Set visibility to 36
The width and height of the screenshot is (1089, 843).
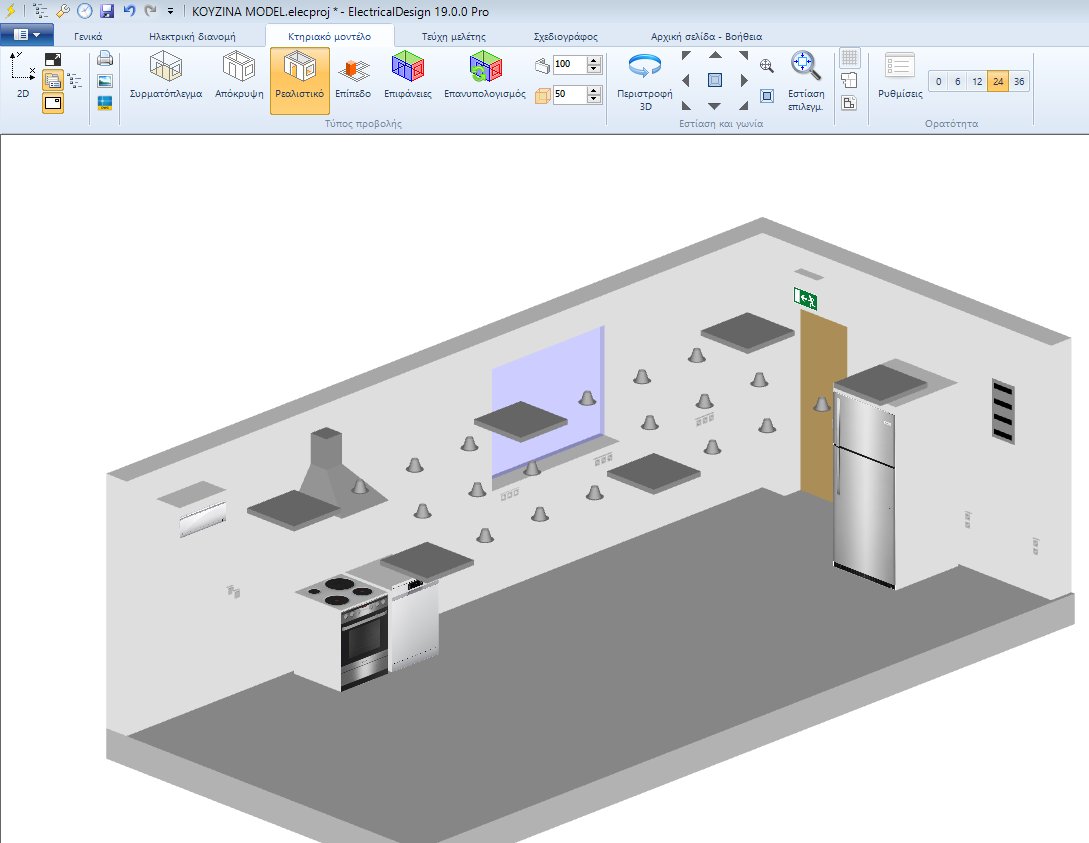coord(1018,82)
